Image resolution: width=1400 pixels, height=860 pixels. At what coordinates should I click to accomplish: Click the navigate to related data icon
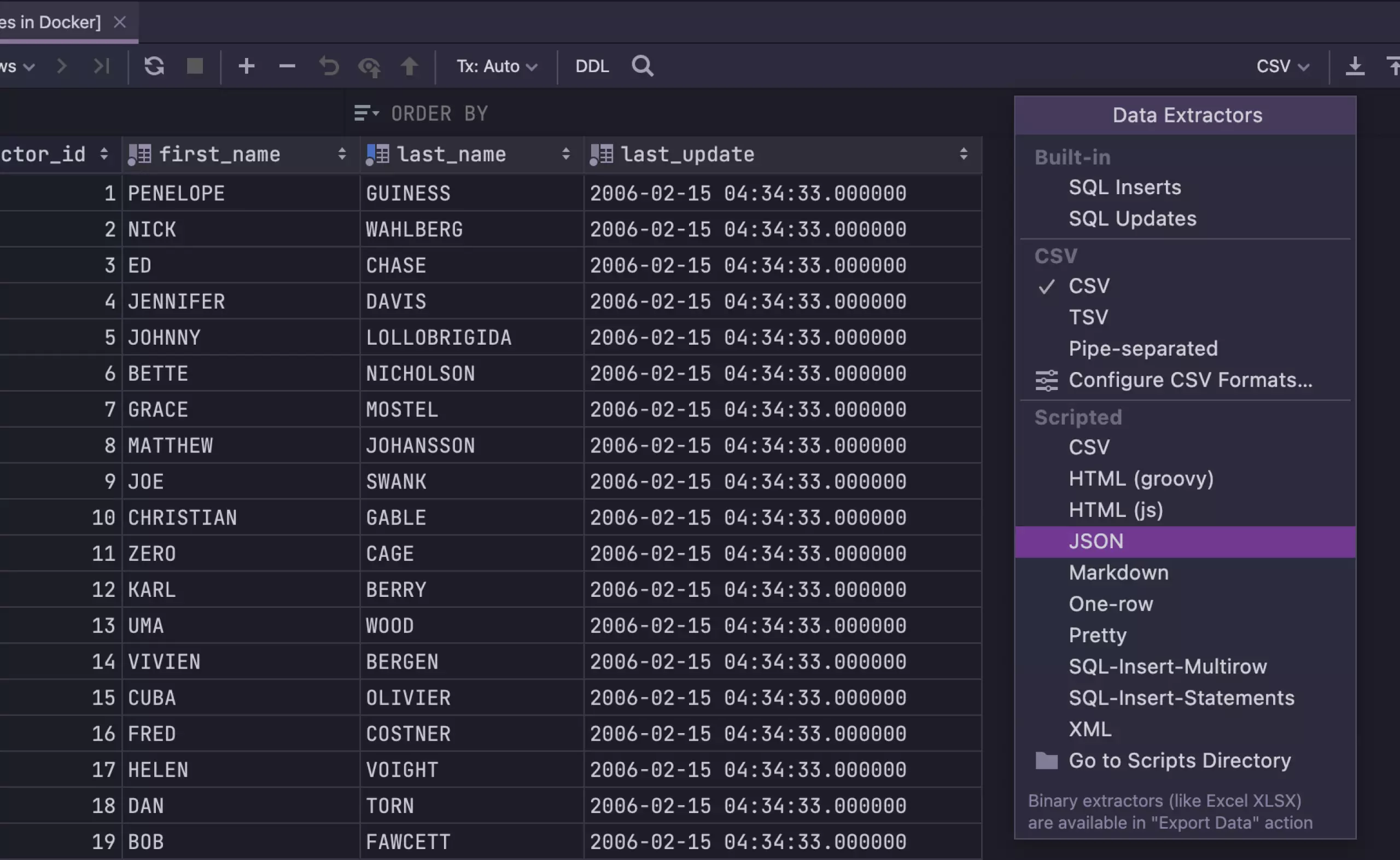[x=368, y=66]
